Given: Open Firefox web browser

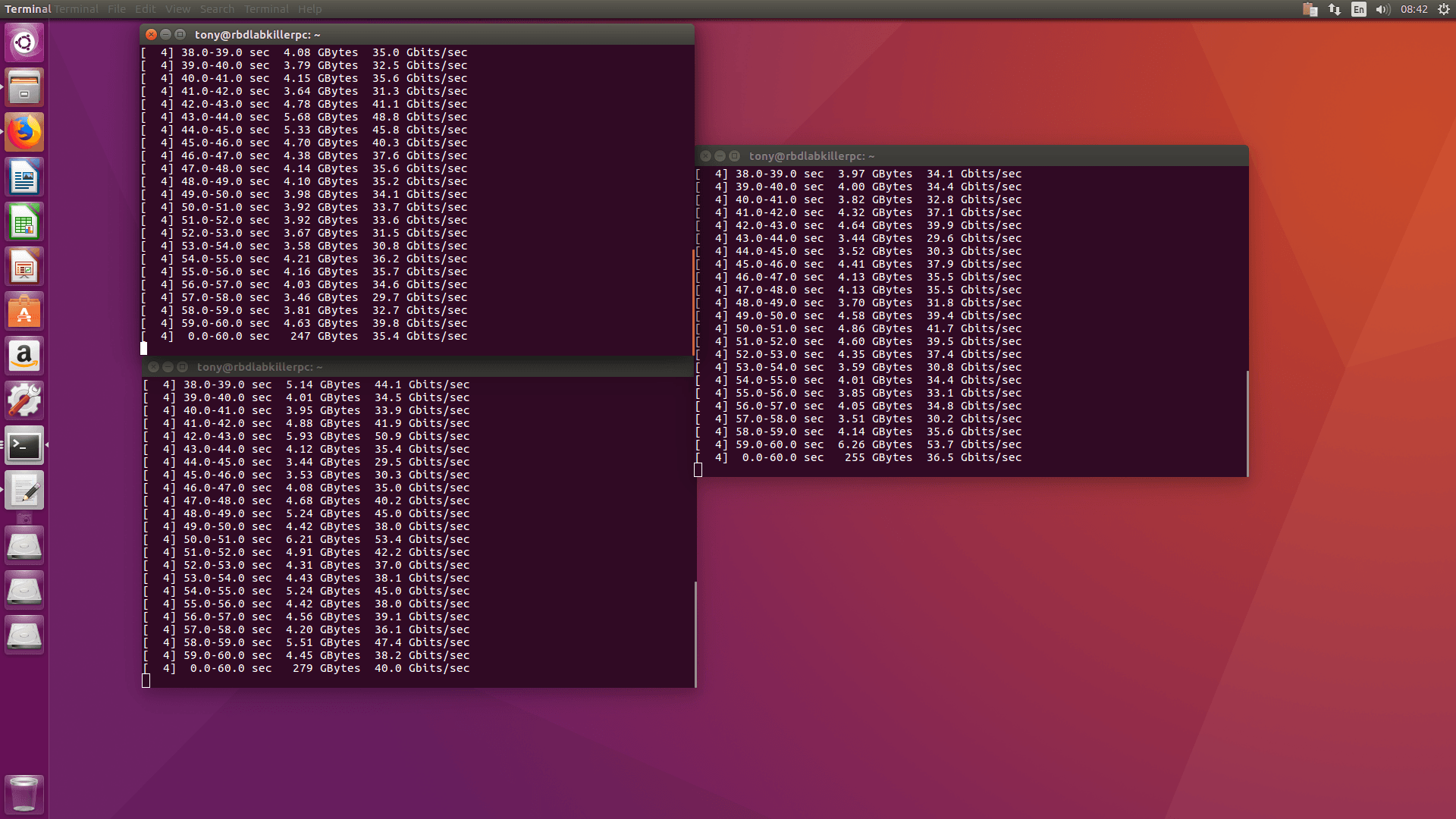Looking at the screenshot, I should (24, 132).
